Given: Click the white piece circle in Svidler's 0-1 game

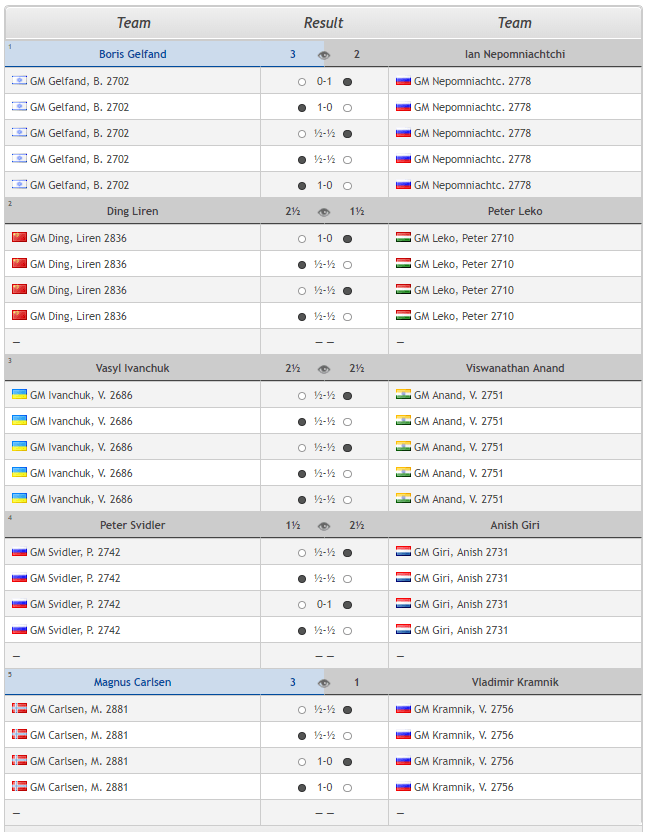Looking at the screenshot, I should 302,604.
